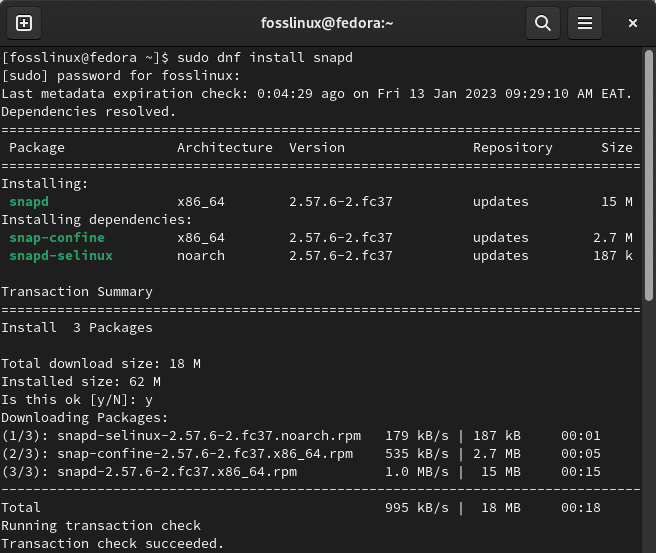Click the '00:15' download time
Viewport: 656px width, 553px height.
(581, 471)
